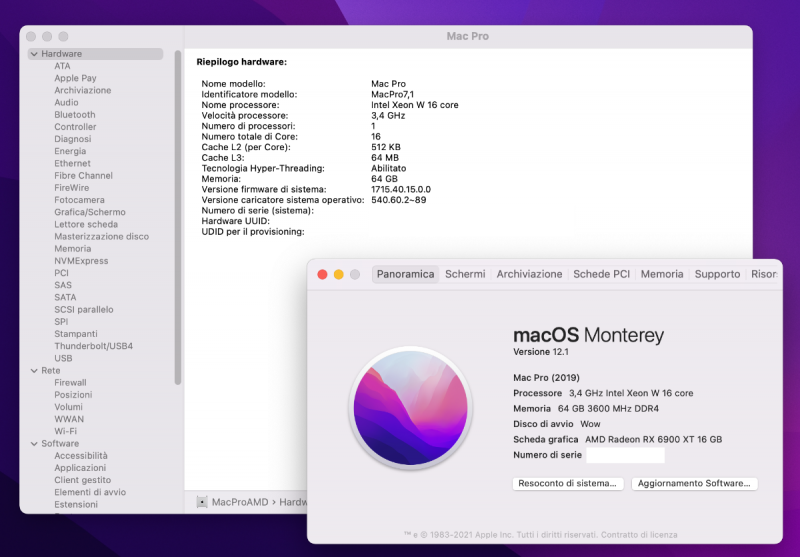Image resolution: width=800 pixels, height=557 pixels.
Task: Collapse the Rete section in sidebar
Action: click(34, 370)
